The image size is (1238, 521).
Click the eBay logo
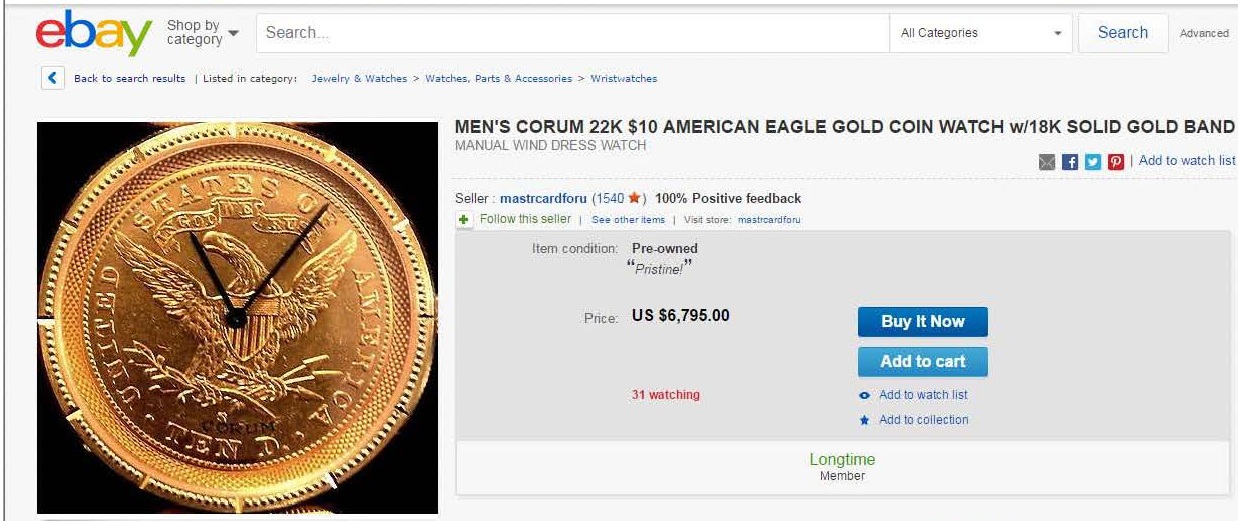93,33
